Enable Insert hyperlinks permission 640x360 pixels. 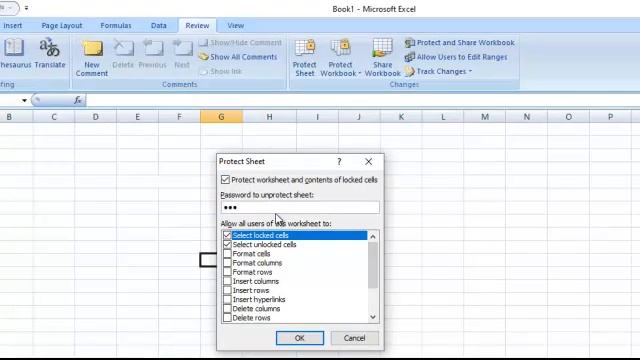227,299
